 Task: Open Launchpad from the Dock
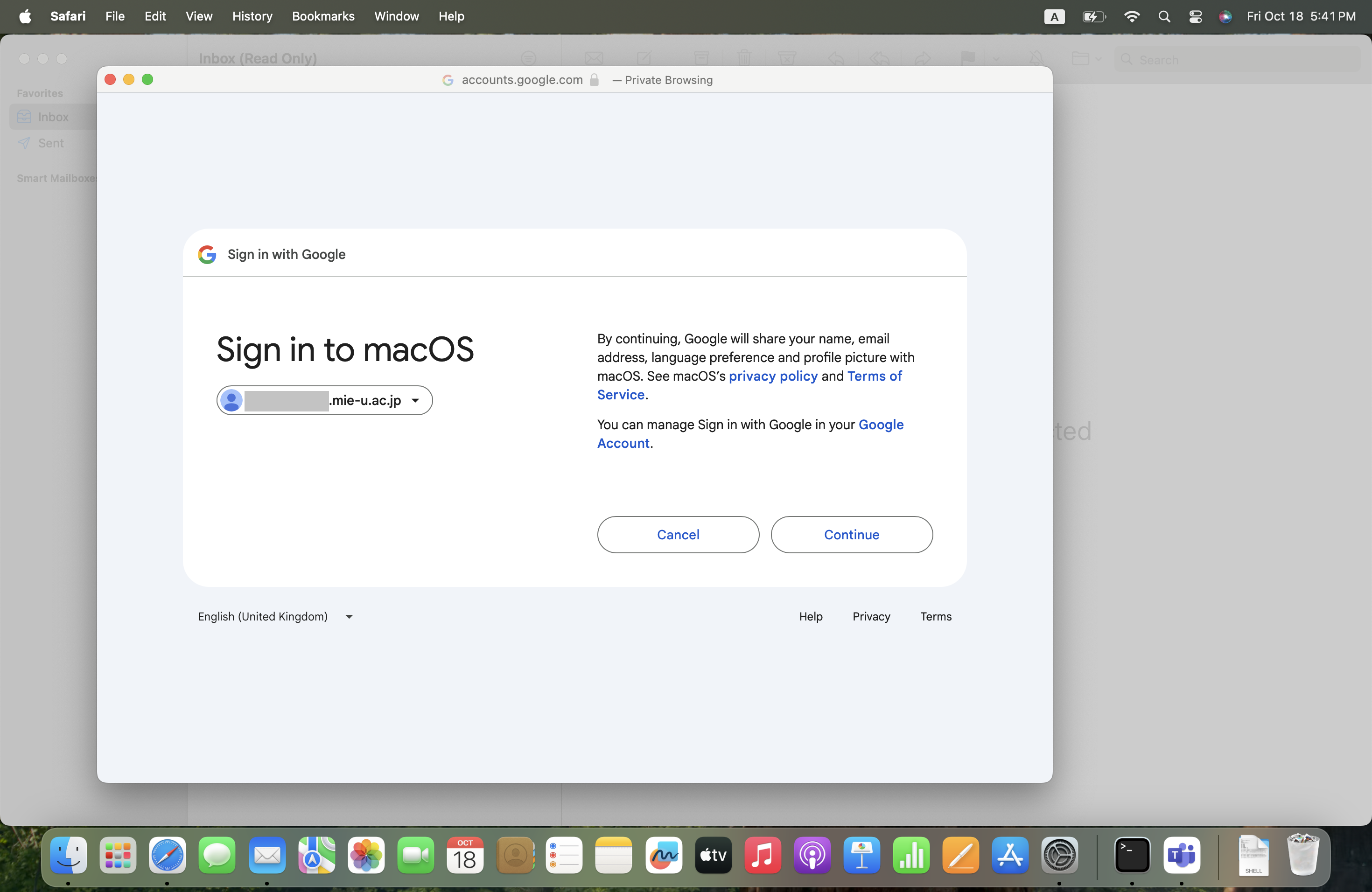[x=118, y=855]
